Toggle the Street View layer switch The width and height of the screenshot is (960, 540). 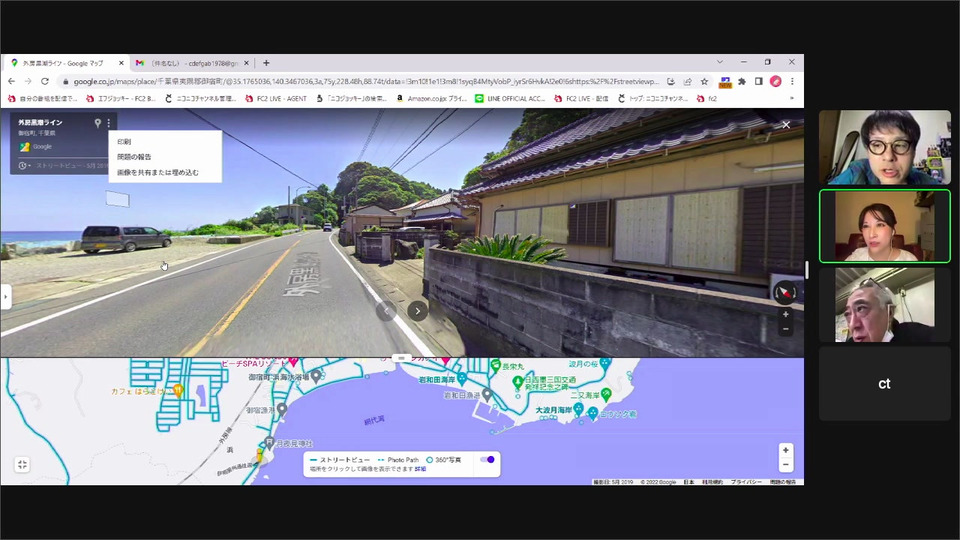click(x=487, y=459)
